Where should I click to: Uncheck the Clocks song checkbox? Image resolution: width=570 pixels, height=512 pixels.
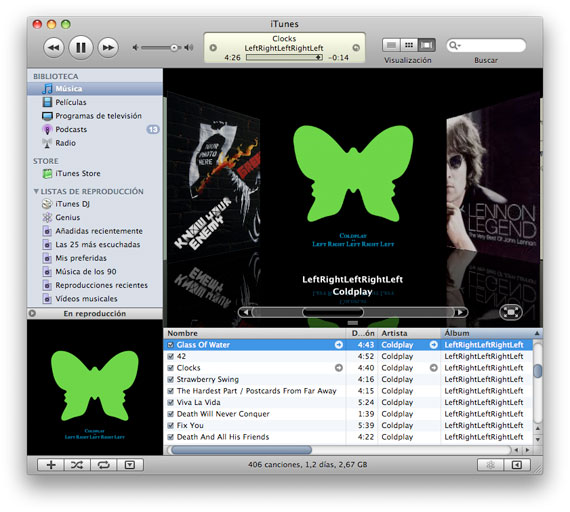click(170, 368)
